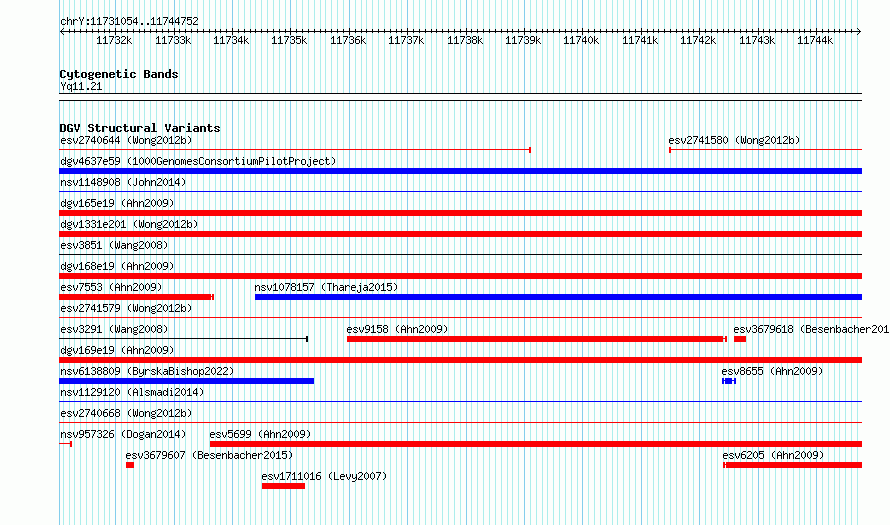890x525 pixels.
Task: Click the Cytogenetic Bands track title
Action: (119, 74)
